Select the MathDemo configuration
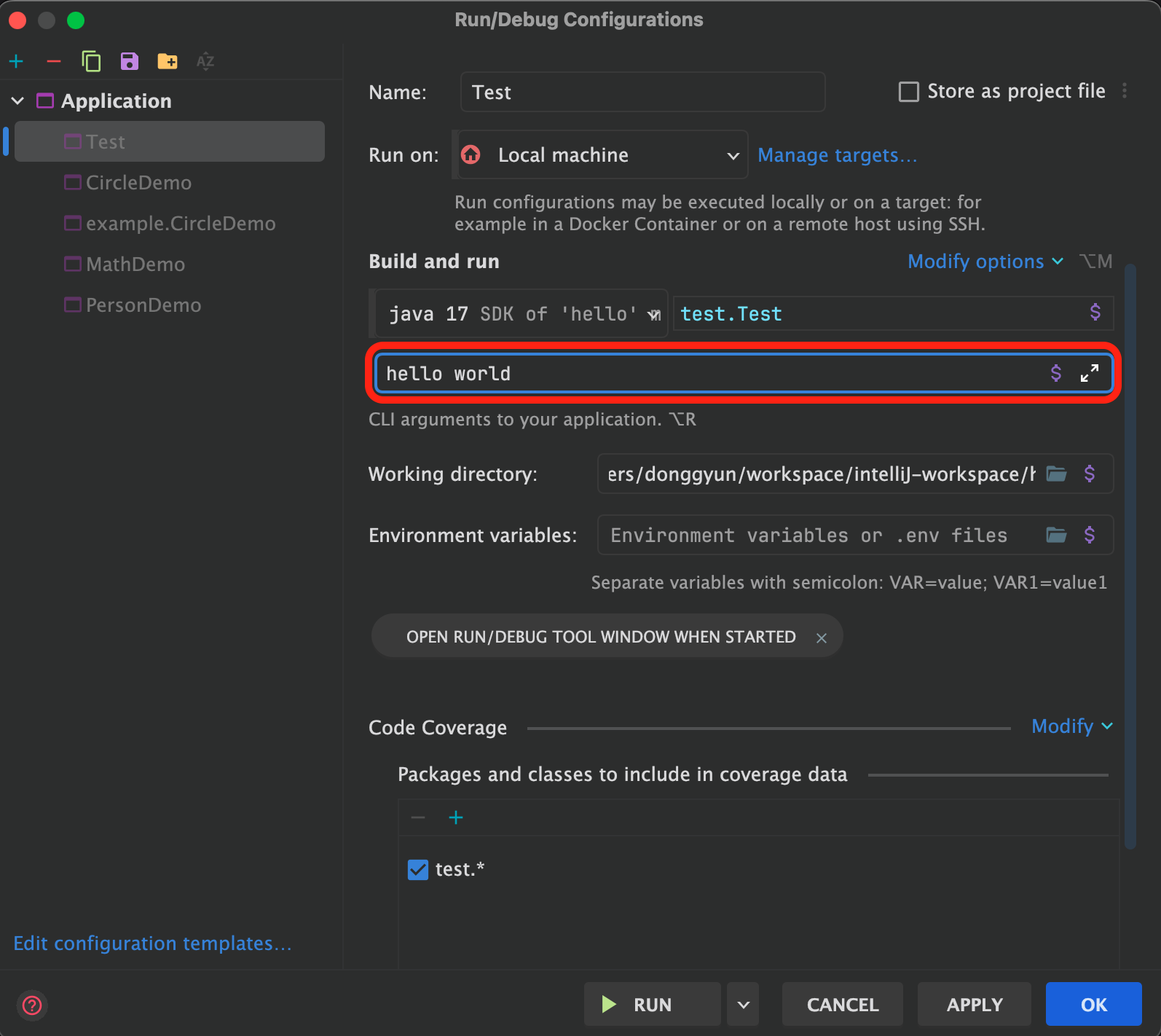The width and height of the screenshot is (1161, 1036). (x=170, y=264)
